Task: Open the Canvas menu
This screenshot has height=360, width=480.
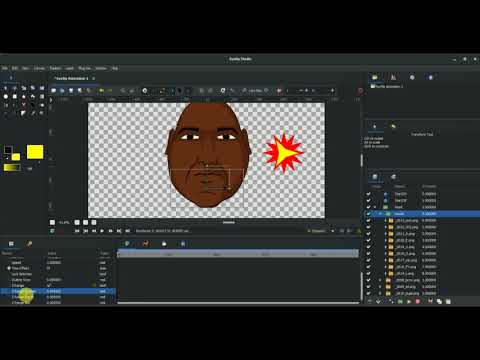Action: pyautogui.click(x=39, y=68)
